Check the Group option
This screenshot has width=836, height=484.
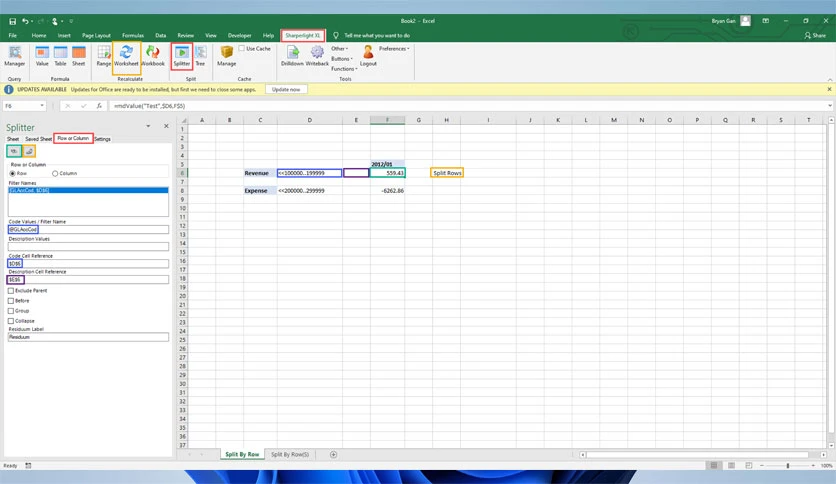coord(11,311)
